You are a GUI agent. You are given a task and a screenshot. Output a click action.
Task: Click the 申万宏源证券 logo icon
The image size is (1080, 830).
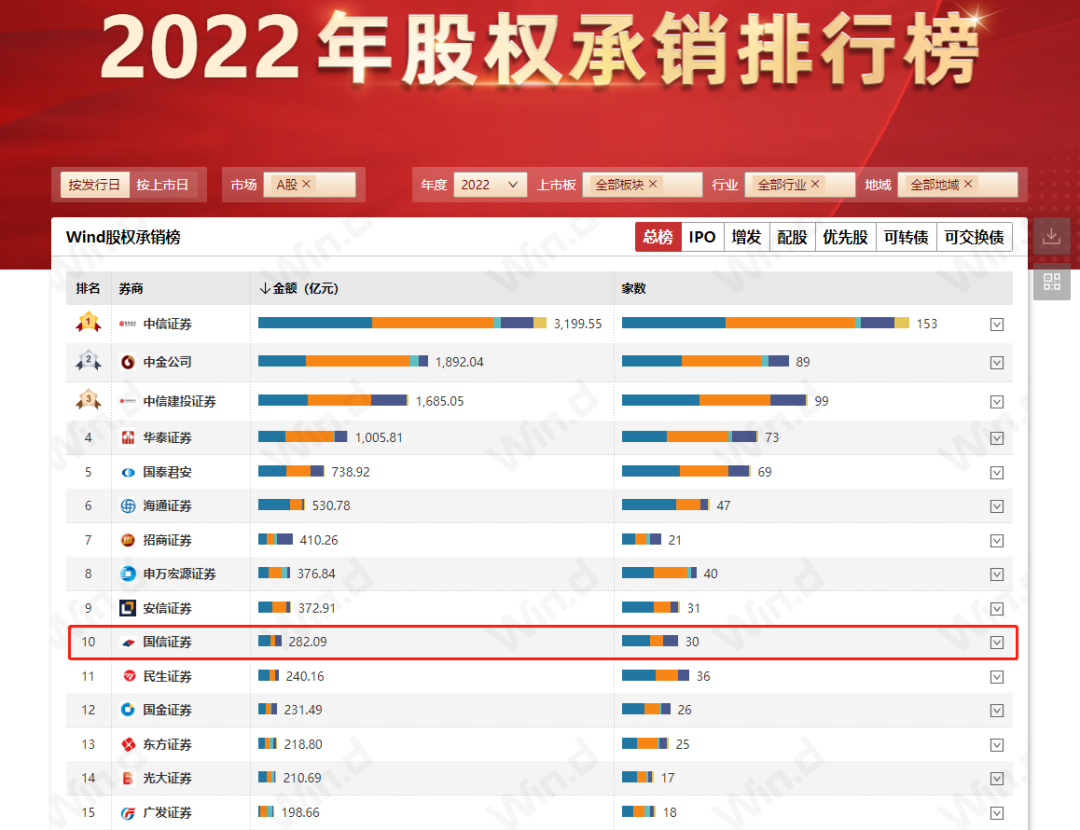(127, 573)
